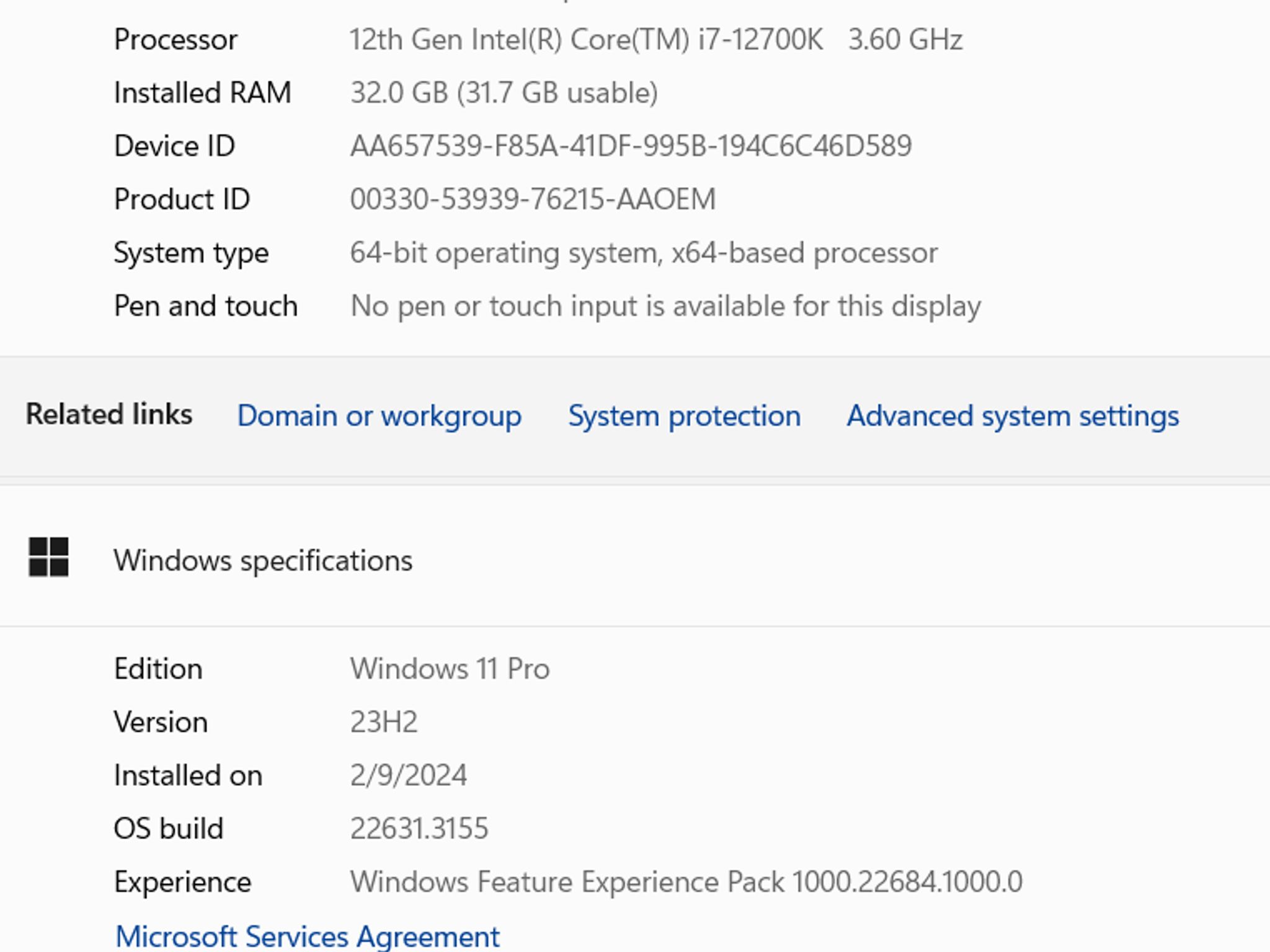Click the Installed on label
This screenshot has height=952, width=1270.
188,775
